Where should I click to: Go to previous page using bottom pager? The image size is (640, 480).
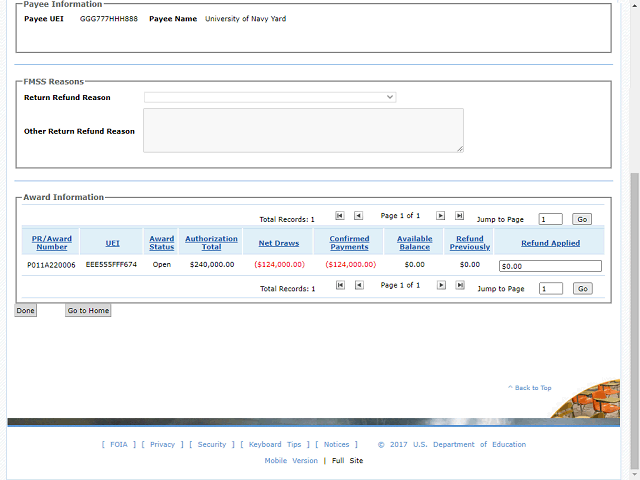click(358, 285)
